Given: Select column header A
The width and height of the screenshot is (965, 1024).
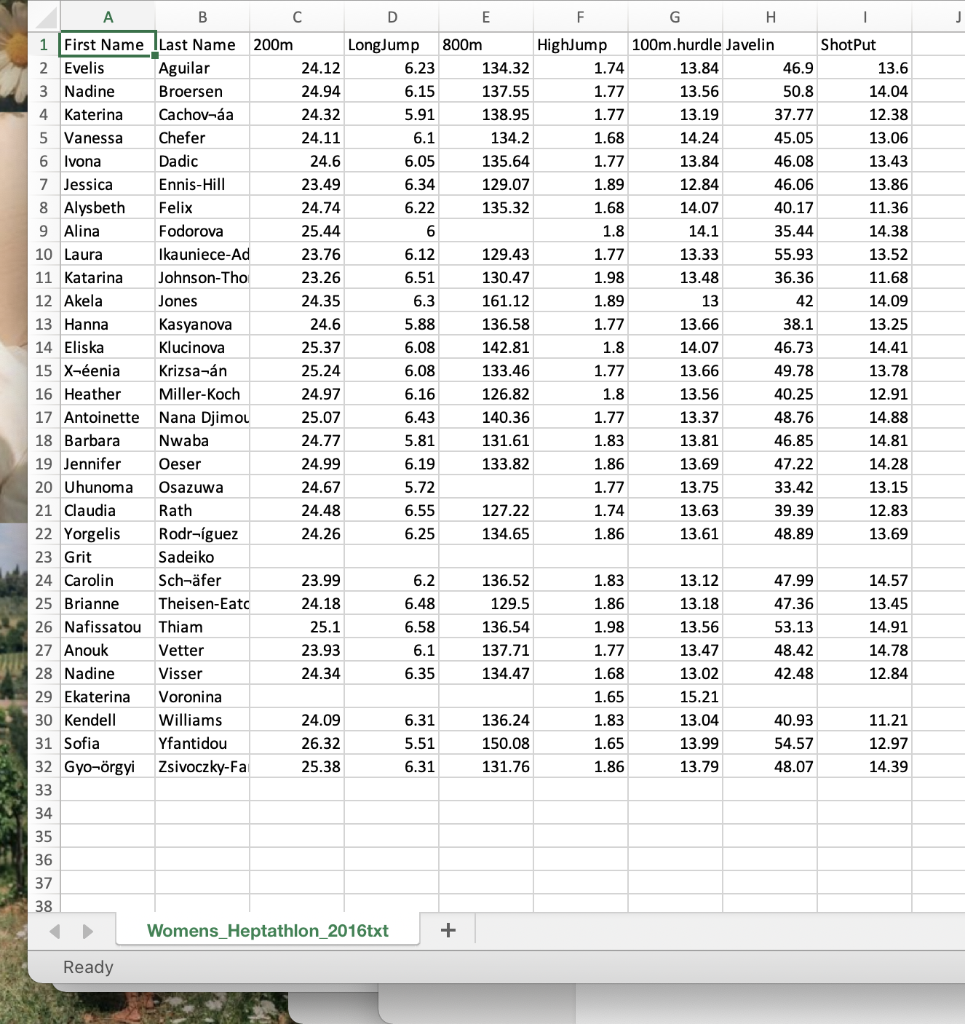Looking at the screenshot, I should coord(108,16).
